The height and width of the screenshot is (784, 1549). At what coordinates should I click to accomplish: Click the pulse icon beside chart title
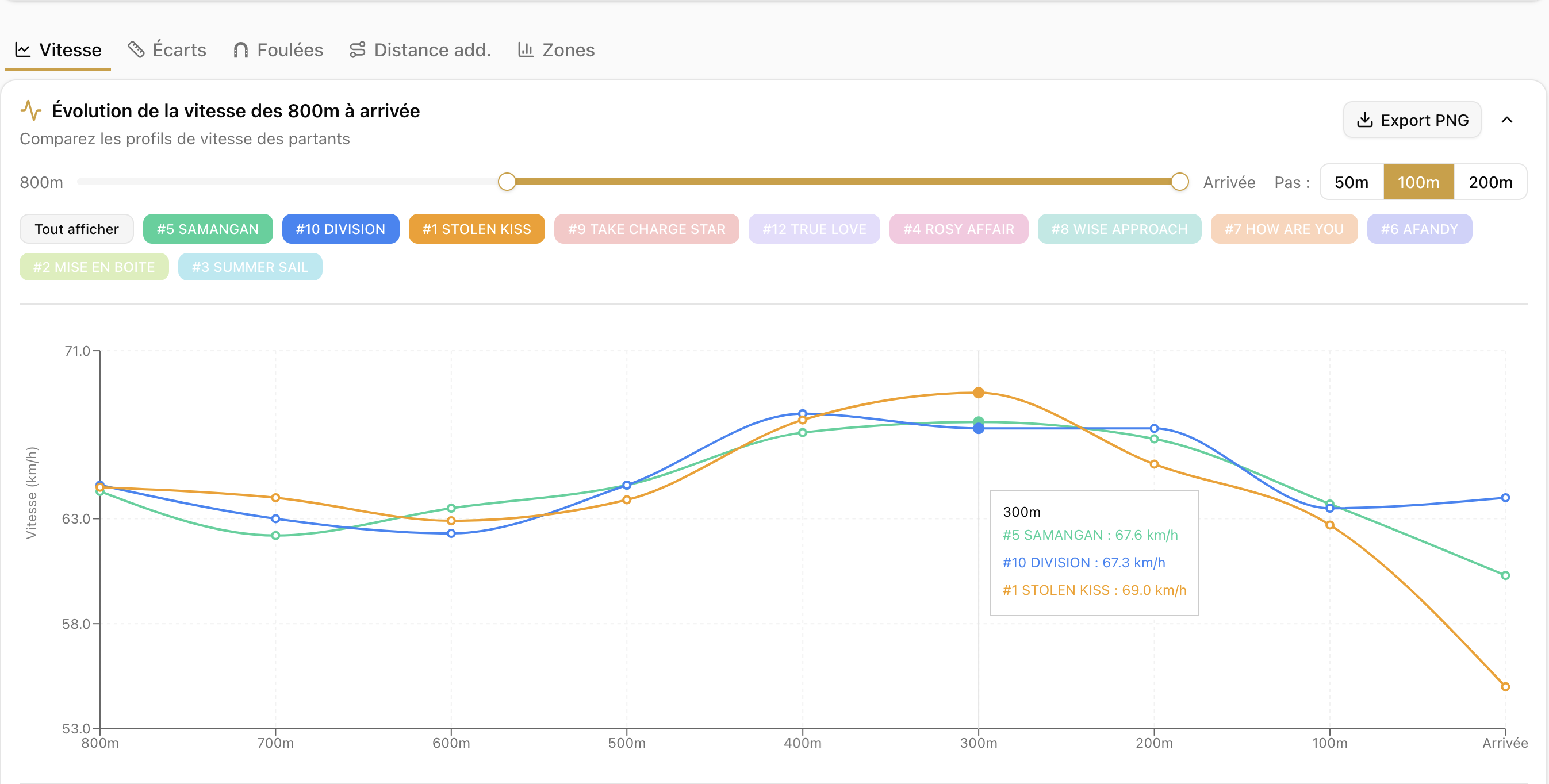click(x=30, y=110)
